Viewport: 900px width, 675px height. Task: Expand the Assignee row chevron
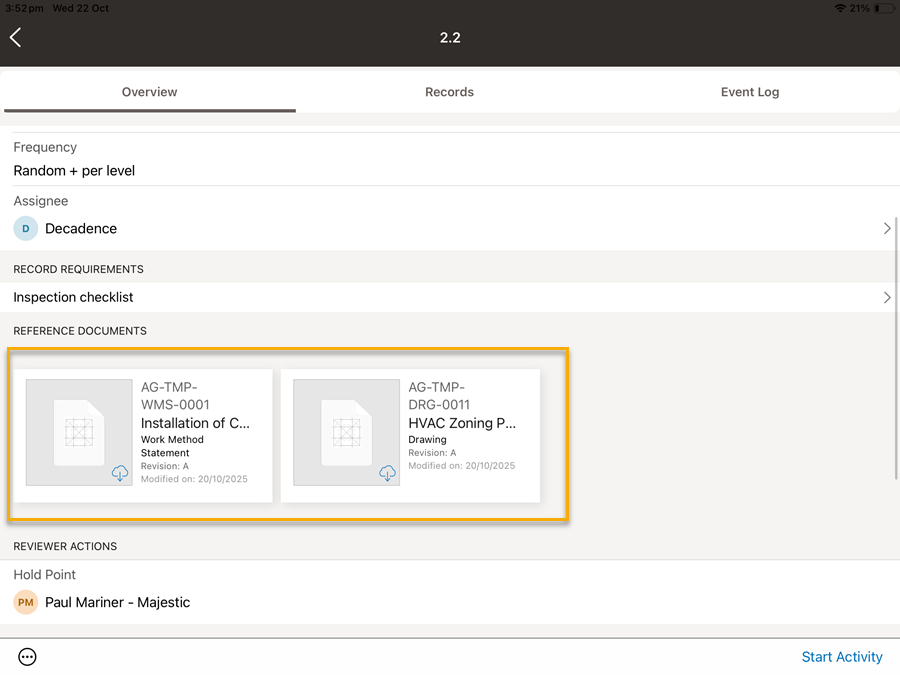886,229
